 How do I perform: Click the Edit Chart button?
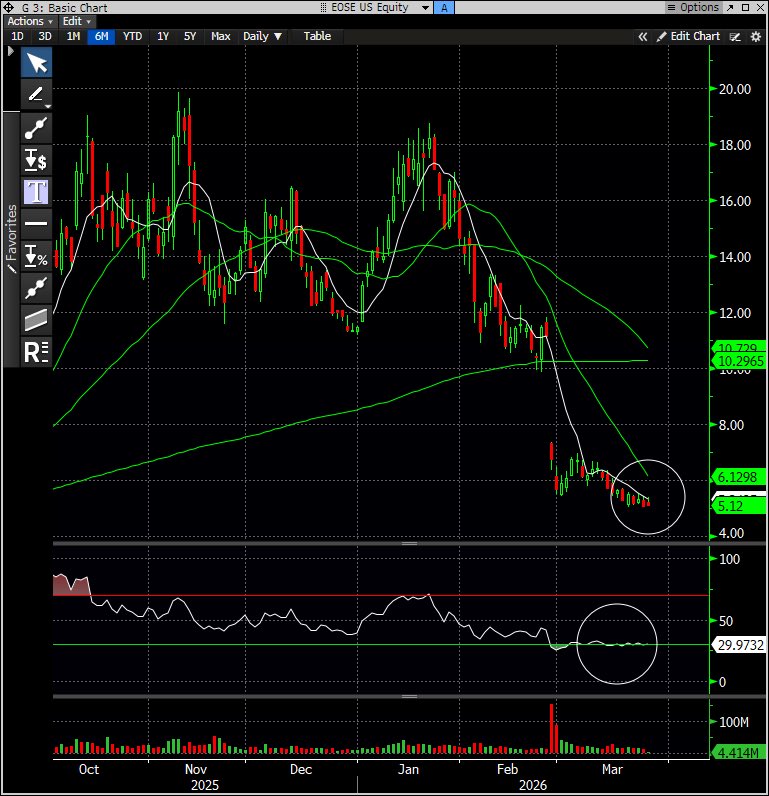688,36
